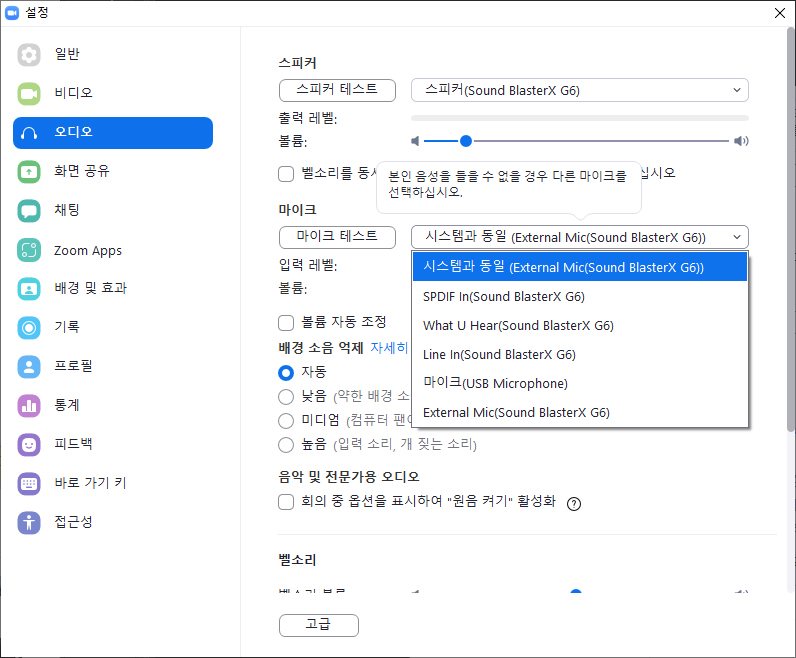This screenshot has width=796, height=658.
Task: Switch to 화면 공유 settings
Action: 113,172
